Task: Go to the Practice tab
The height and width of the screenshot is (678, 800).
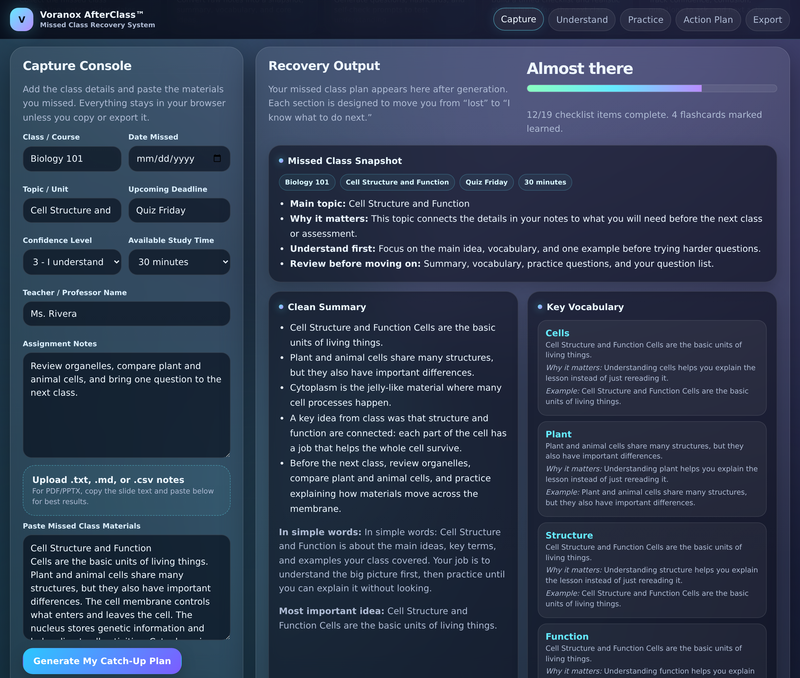Action: click(645, 19)
